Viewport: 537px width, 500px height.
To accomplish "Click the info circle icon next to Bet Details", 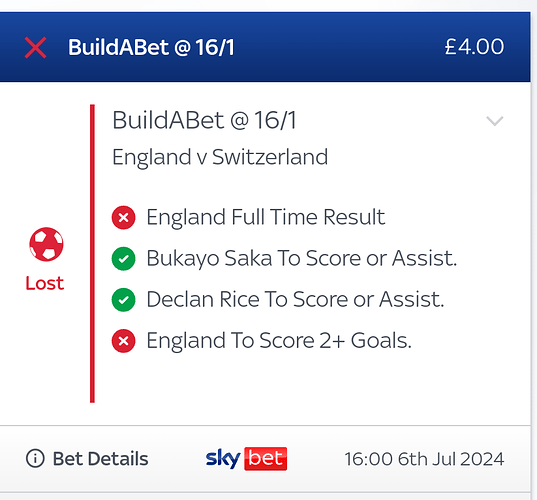I will [x=35, y=458].
